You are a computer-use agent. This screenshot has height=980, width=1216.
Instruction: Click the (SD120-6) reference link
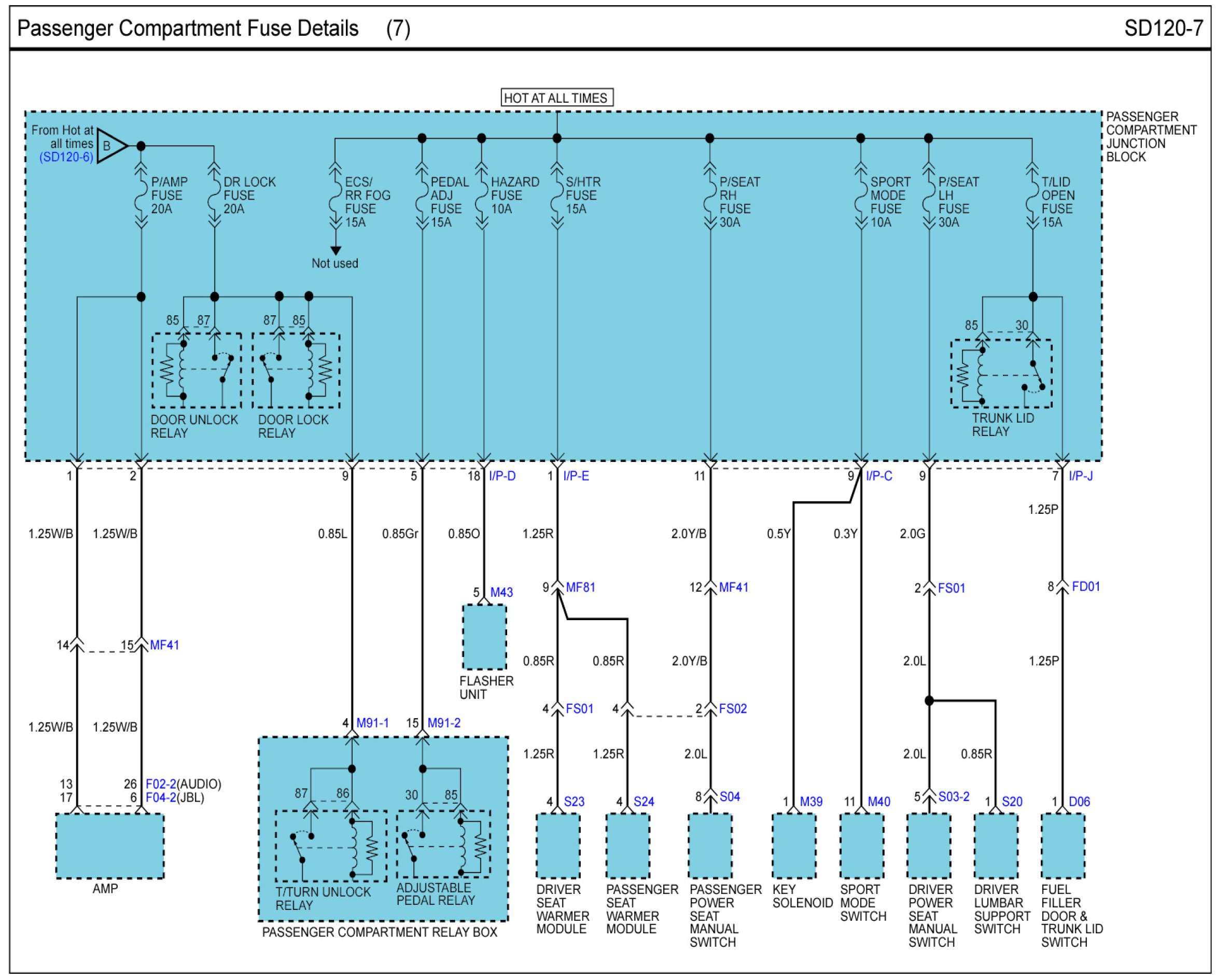tap(66, 157)
